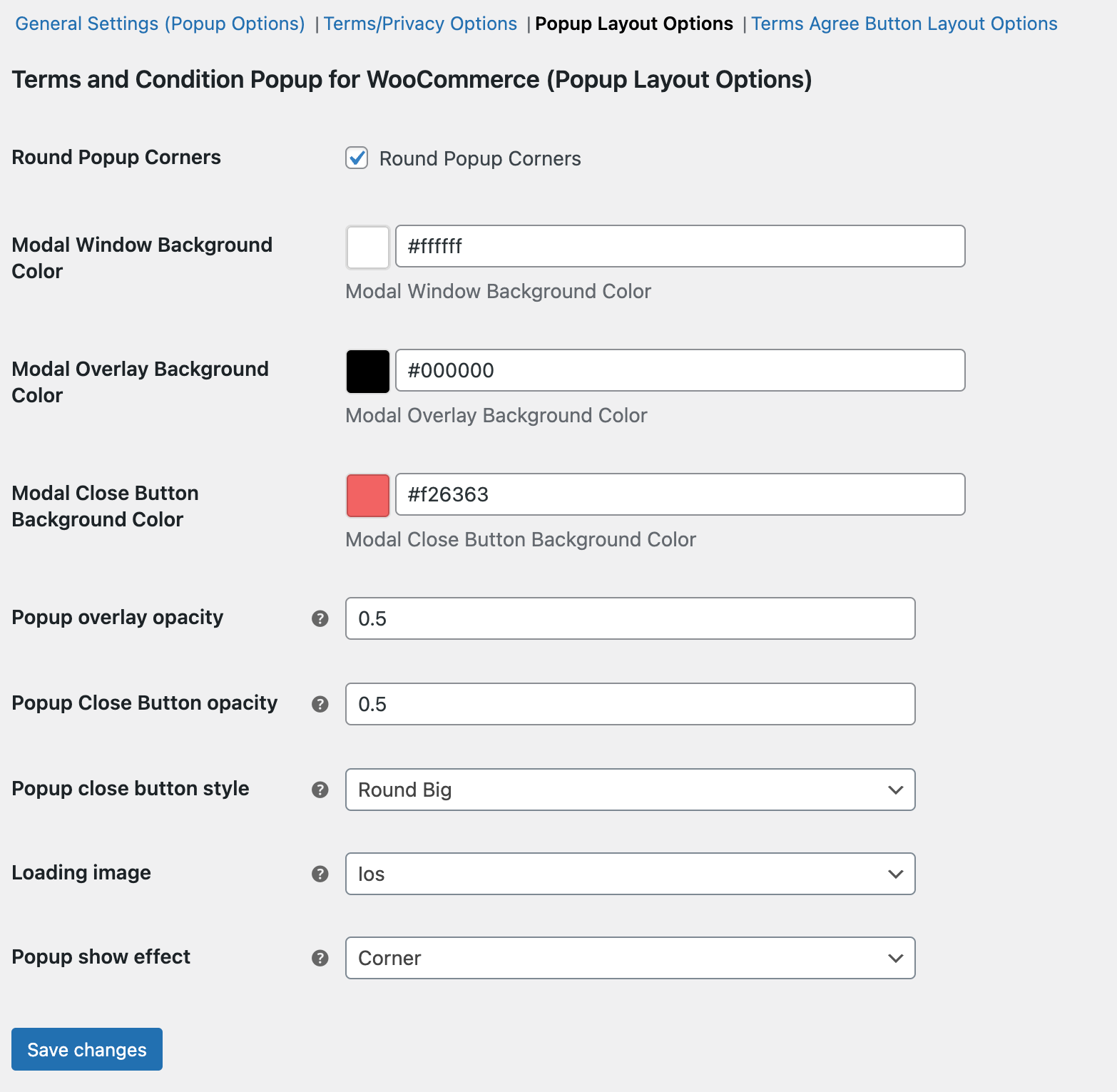This screenshot has width=1117, height=1092.
Task: Click the page heading 'Terms and Condition Popup'
Action: point(412,79)
